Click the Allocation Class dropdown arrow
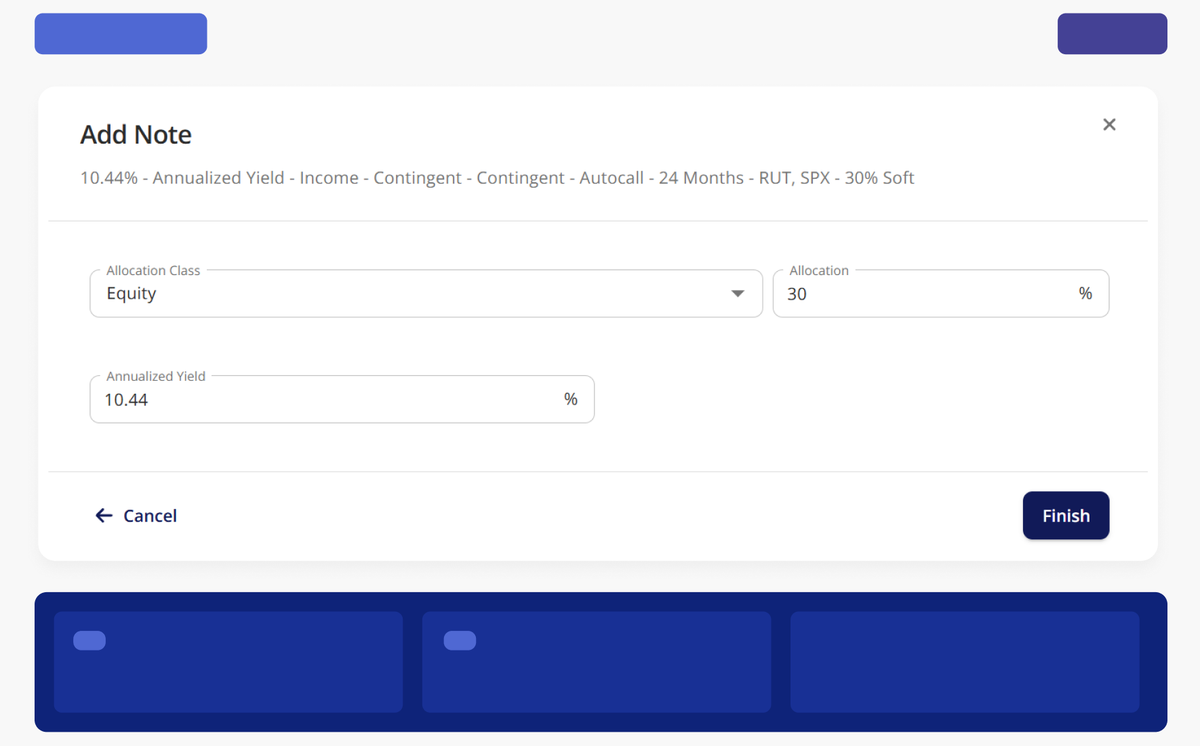This screenshot has width=1200, height=746. coord(738,294)
